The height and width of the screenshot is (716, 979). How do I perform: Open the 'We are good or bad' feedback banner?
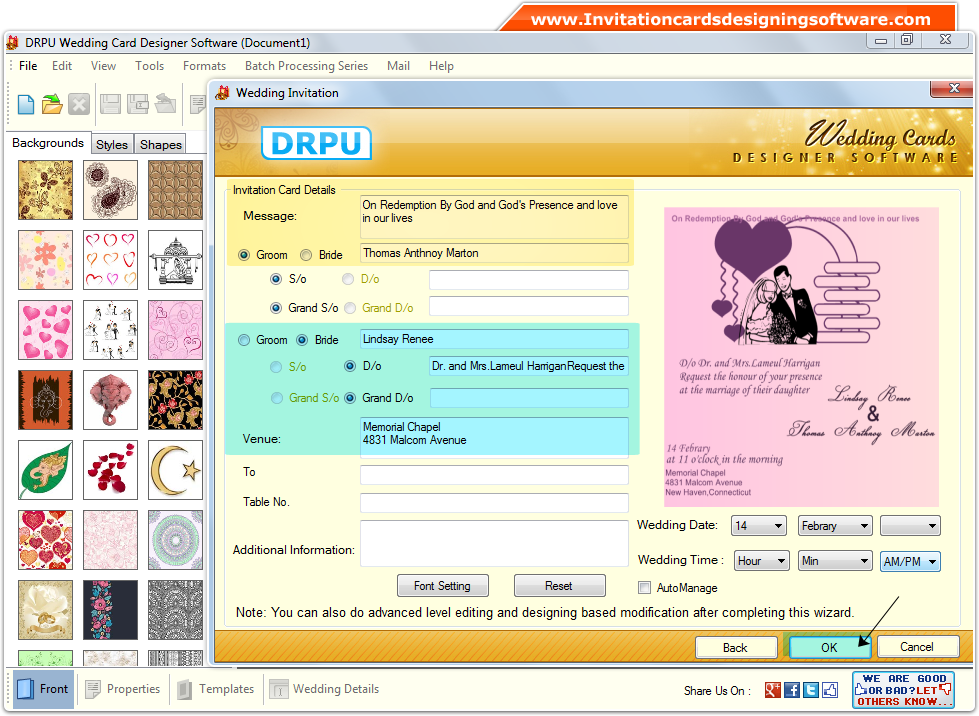click(903, 690)
